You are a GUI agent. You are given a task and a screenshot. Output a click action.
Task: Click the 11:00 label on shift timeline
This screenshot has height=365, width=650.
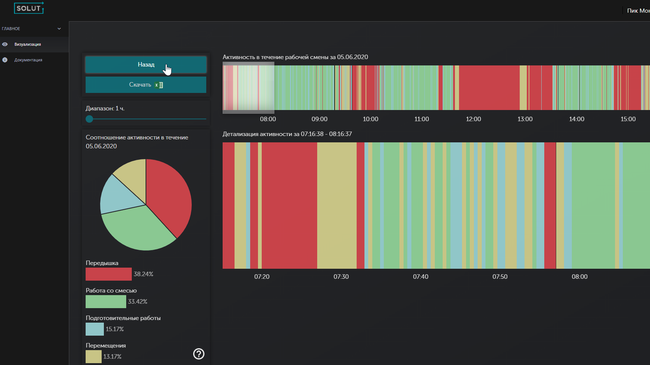coord(422,119)
